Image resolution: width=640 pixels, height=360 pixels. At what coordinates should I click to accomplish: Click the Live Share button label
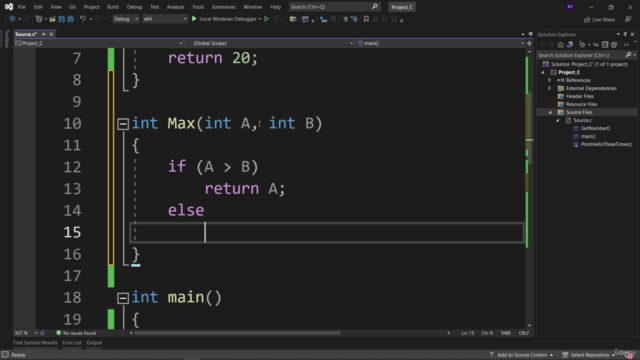(x=603, y=20)
